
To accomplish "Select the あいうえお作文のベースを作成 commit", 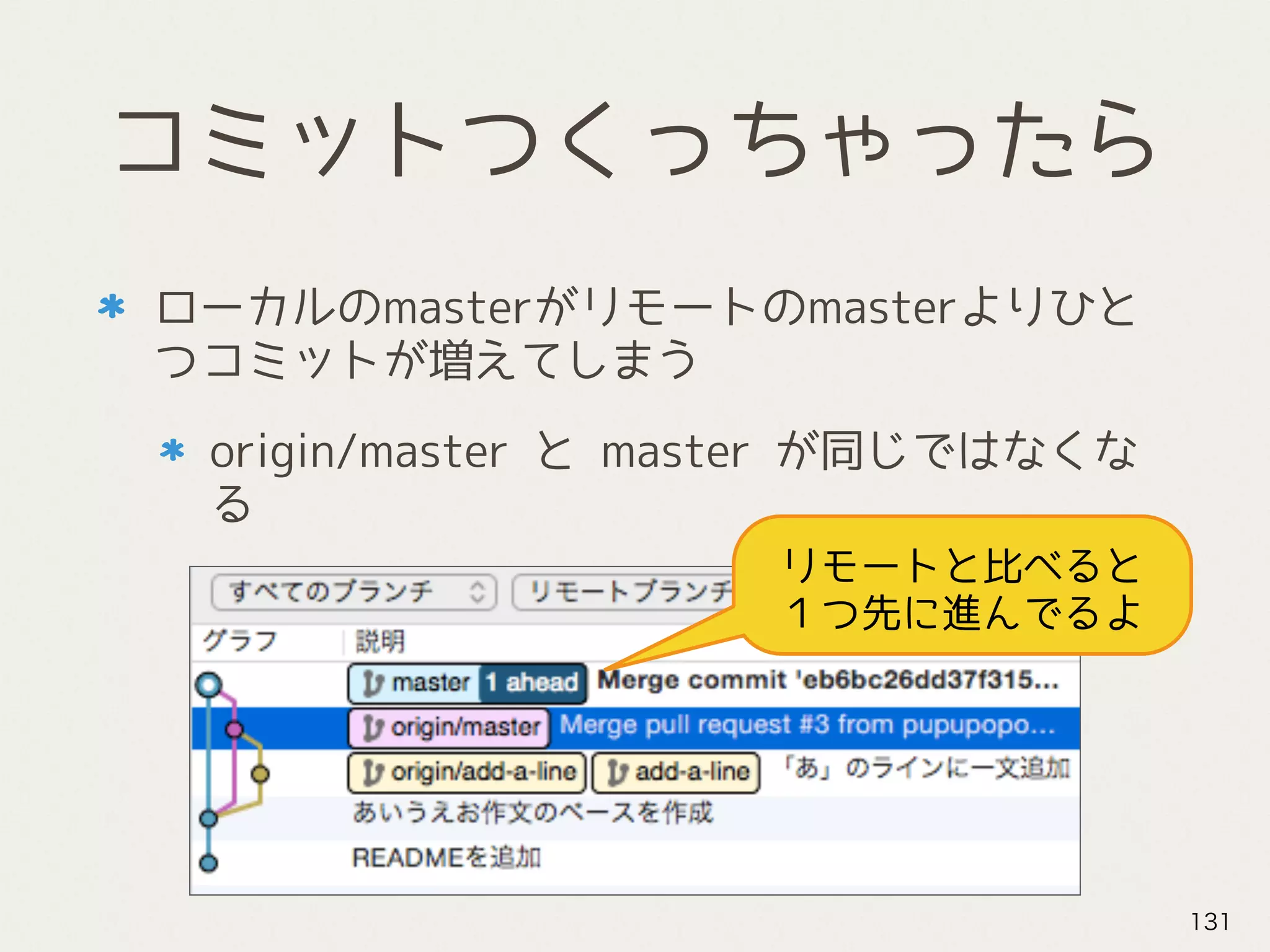I will coord(533,813).
